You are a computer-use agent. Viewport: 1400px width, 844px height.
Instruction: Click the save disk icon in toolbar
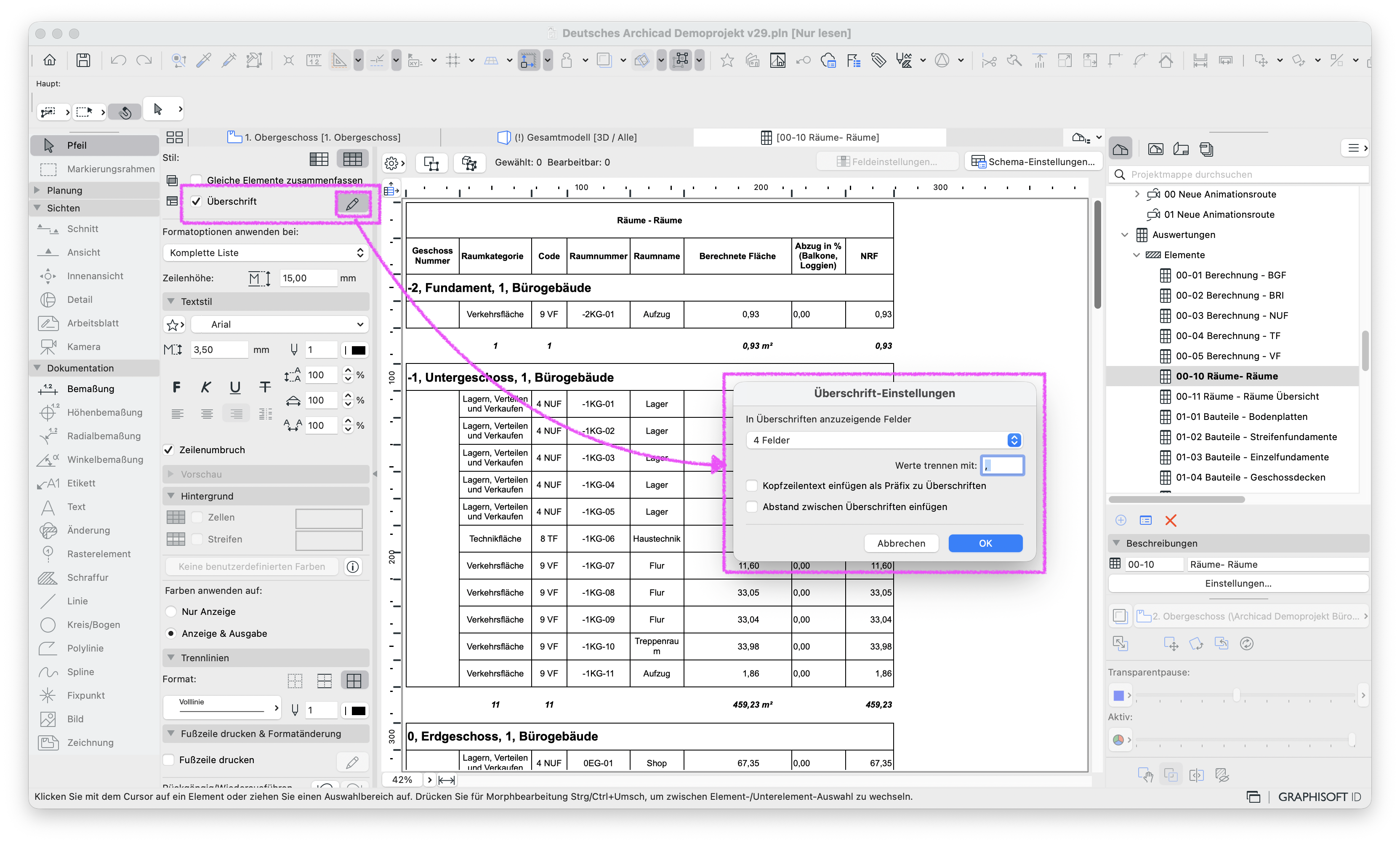[x=83, y=60]
